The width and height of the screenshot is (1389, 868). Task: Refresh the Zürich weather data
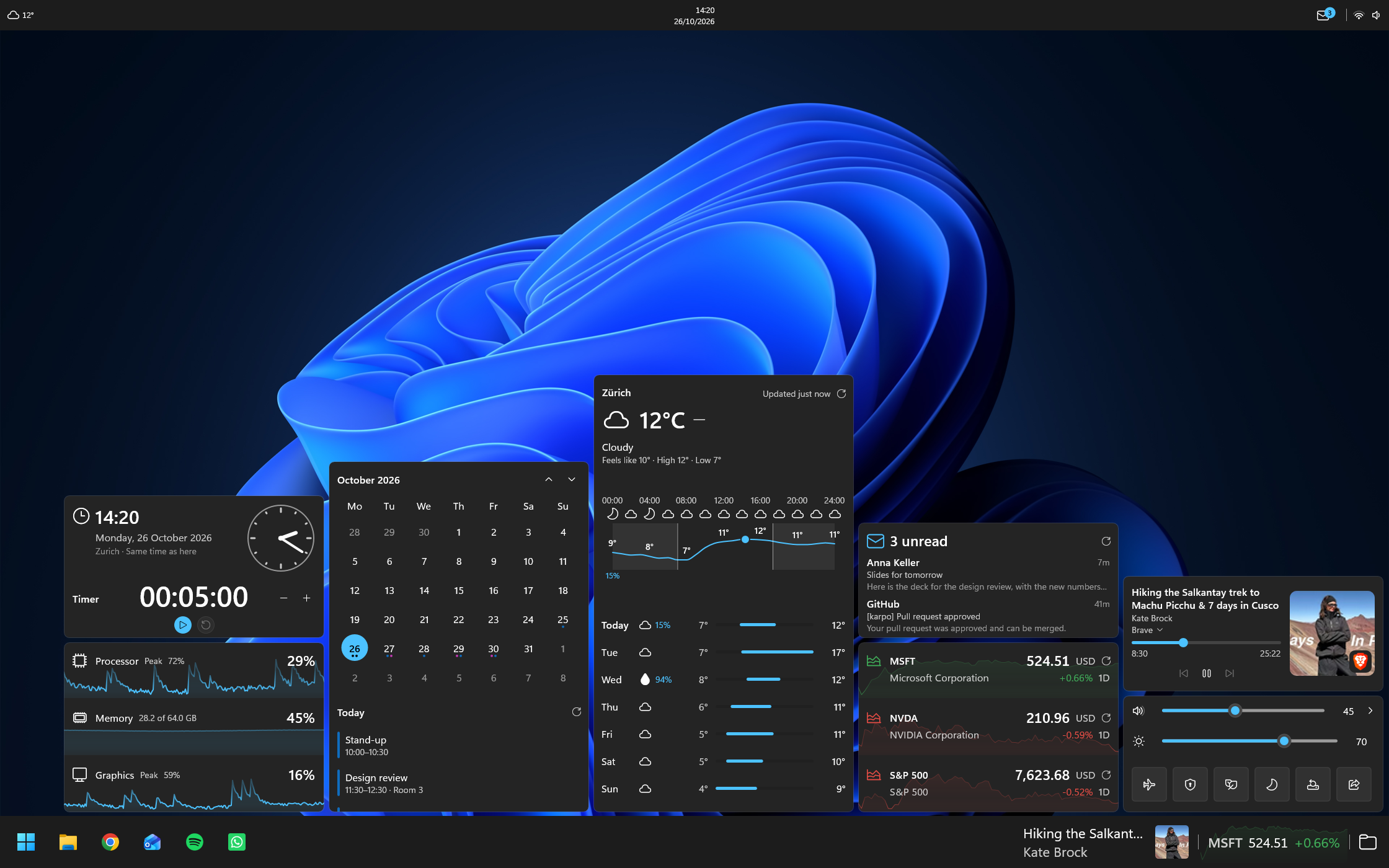(841, 394)
